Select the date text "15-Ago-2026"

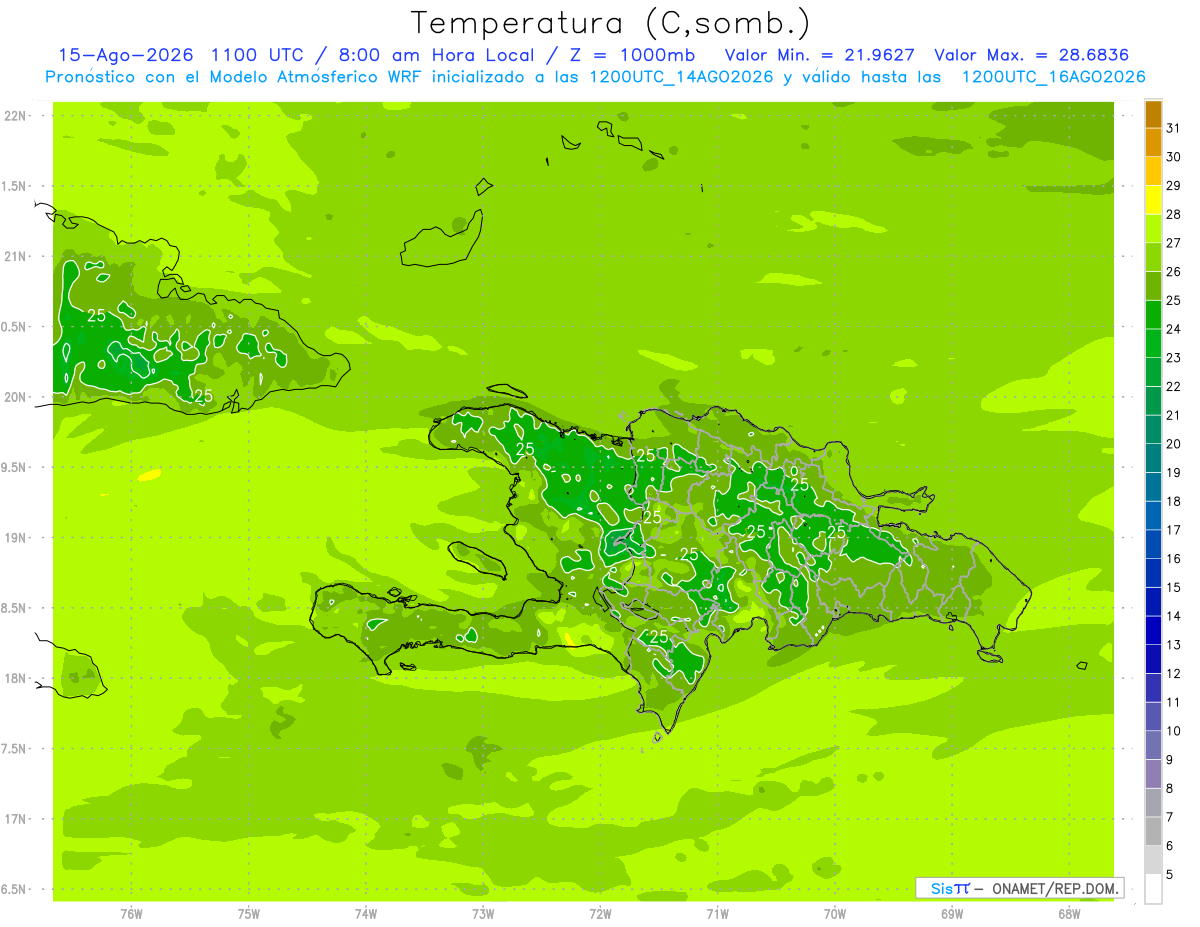(x=126, y=55)
